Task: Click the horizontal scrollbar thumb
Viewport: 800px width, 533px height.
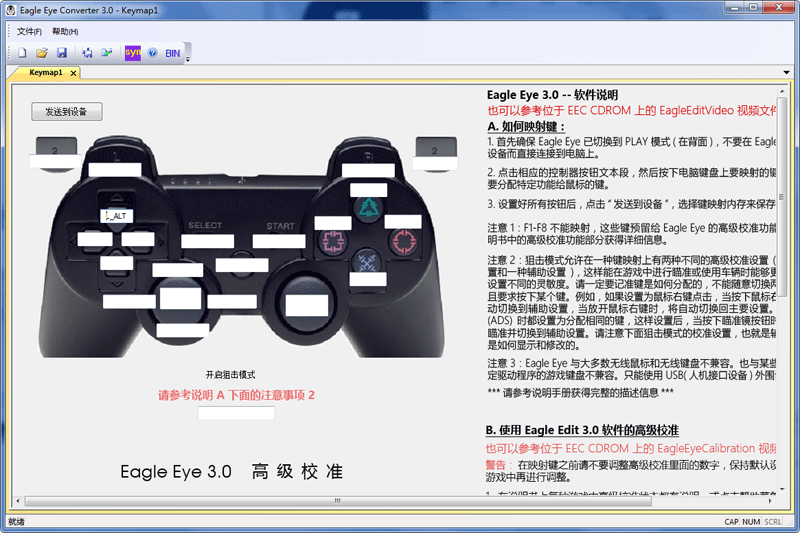Action: click(x=338, y=501)
